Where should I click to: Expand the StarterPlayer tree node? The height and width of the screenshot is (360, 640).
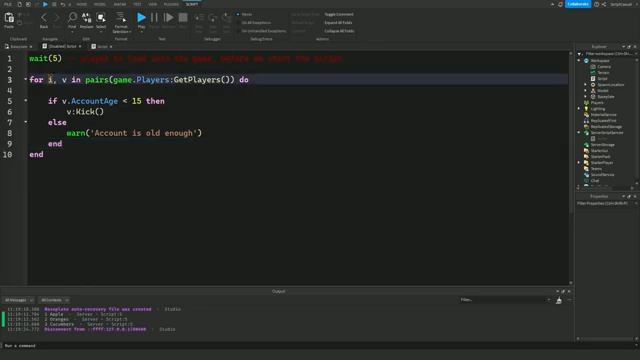click(x=579, y=162)
